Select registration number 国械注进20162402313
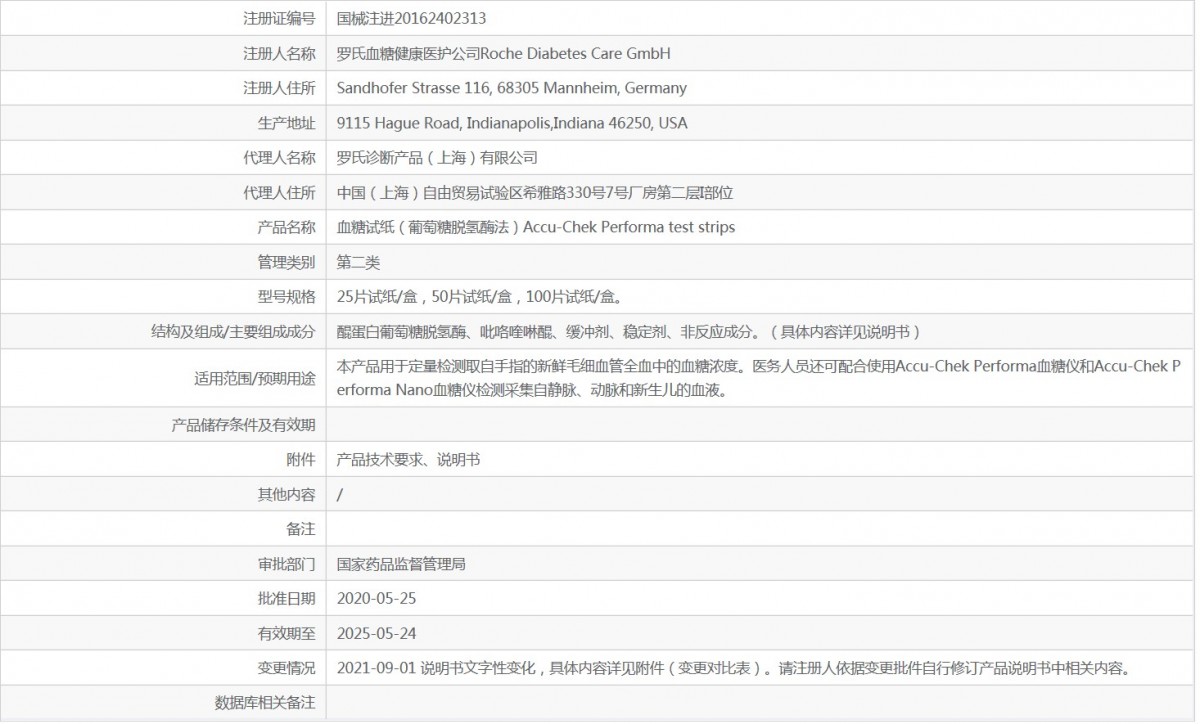 [412, 18]
